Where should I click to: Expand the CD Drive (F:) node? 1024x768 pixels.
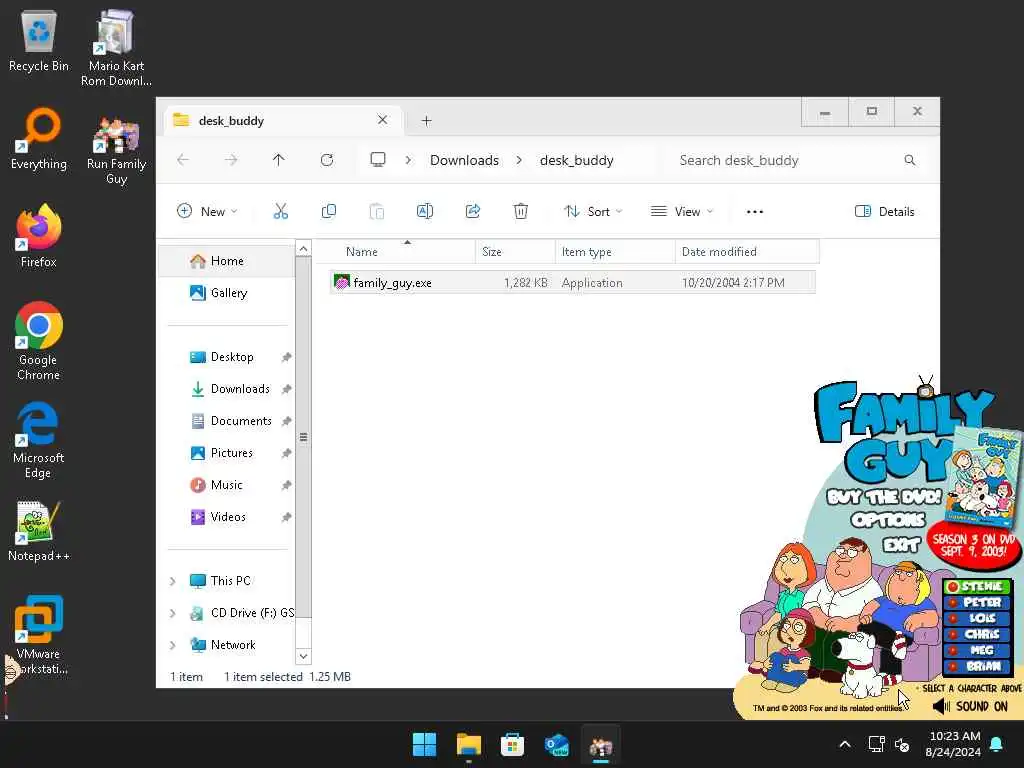(x=172, y=613)
